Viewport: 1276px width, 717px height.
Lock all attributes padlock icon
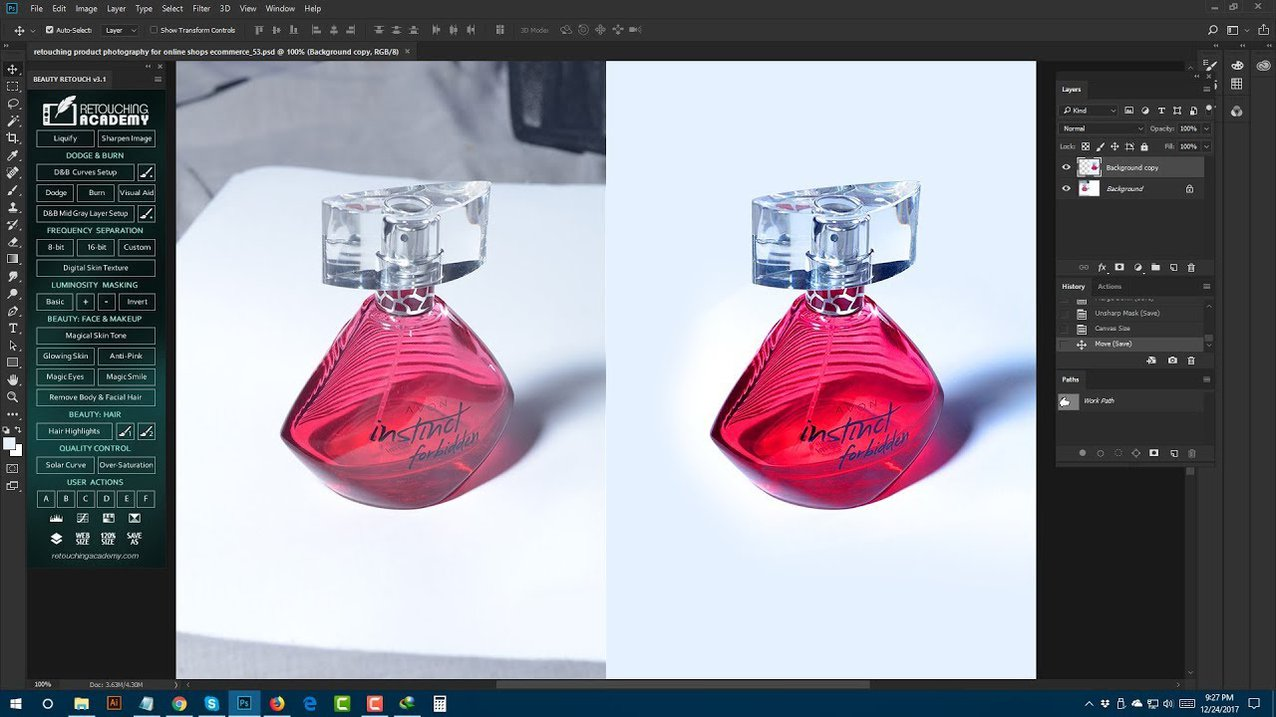click(x=1145, y=147)
